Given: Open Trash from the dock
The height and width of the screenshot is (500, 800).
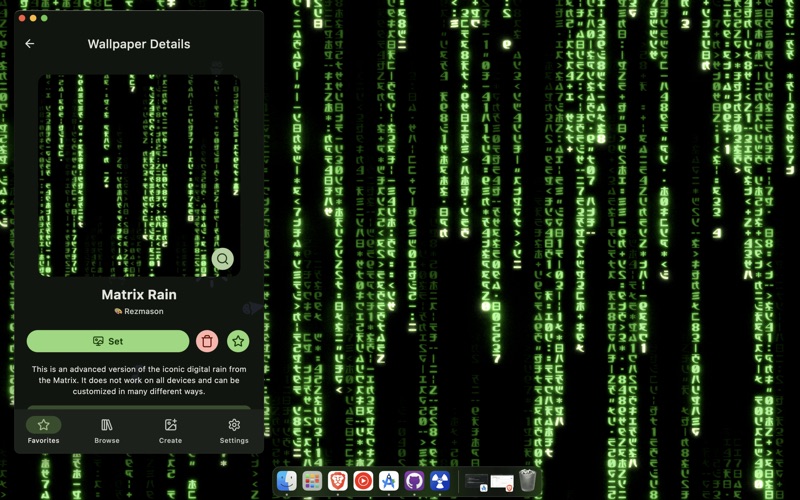Looking at the screenshot, I should pyautogui.click(x=528, y=480).
